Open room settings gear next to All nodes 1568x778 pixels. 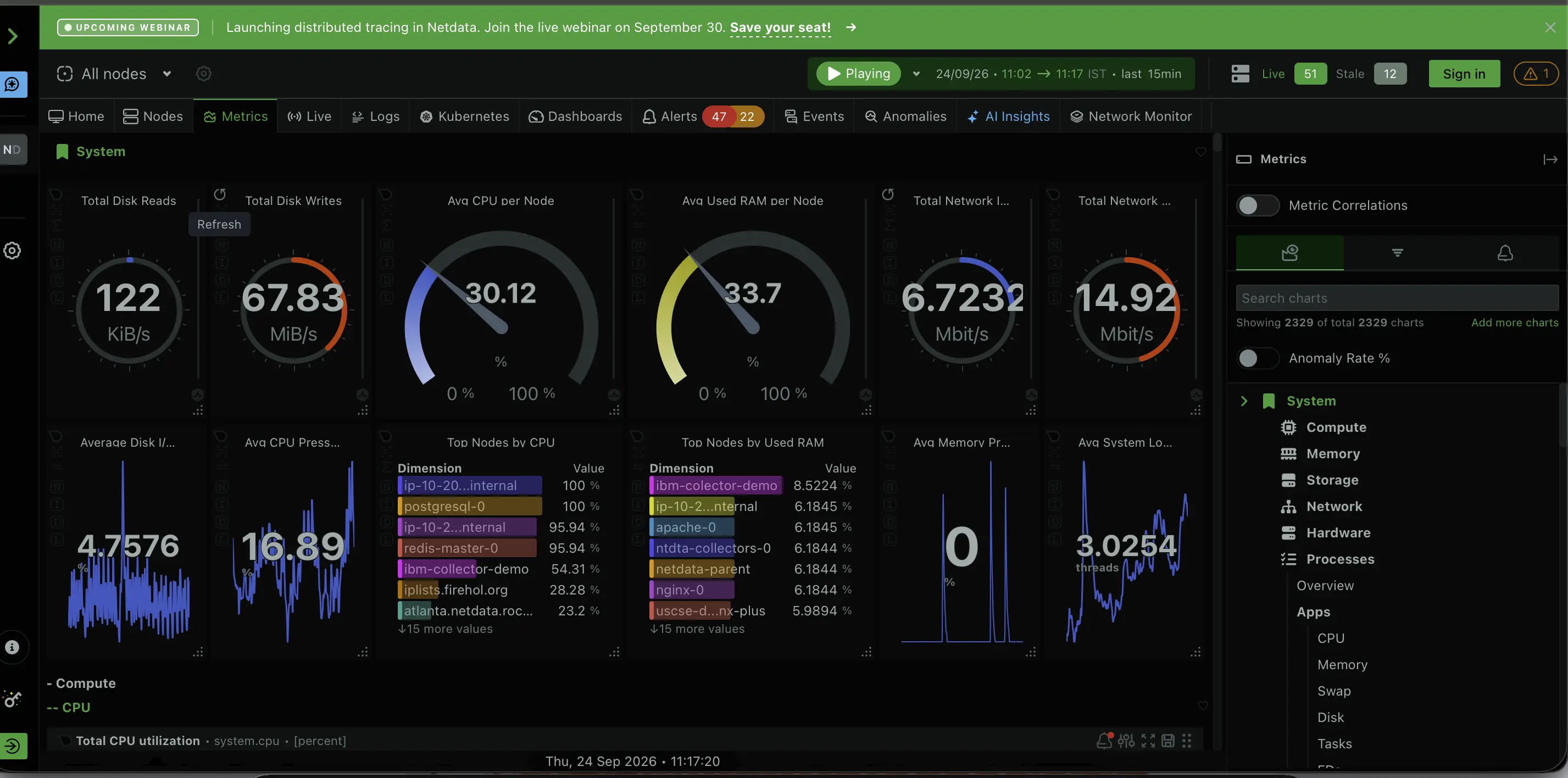click(x=203, y=74)
